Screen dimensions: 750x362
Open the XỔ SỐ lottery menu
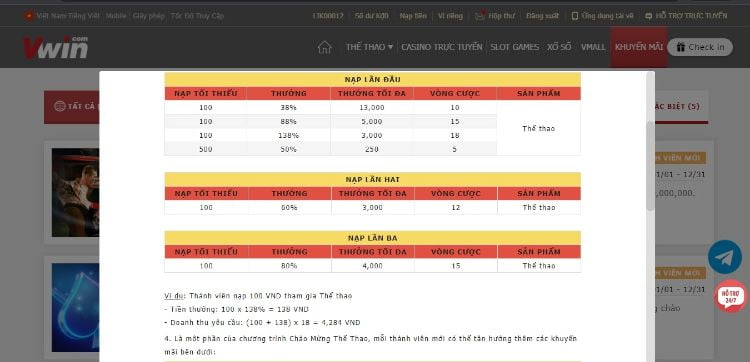tap(559, 47)
